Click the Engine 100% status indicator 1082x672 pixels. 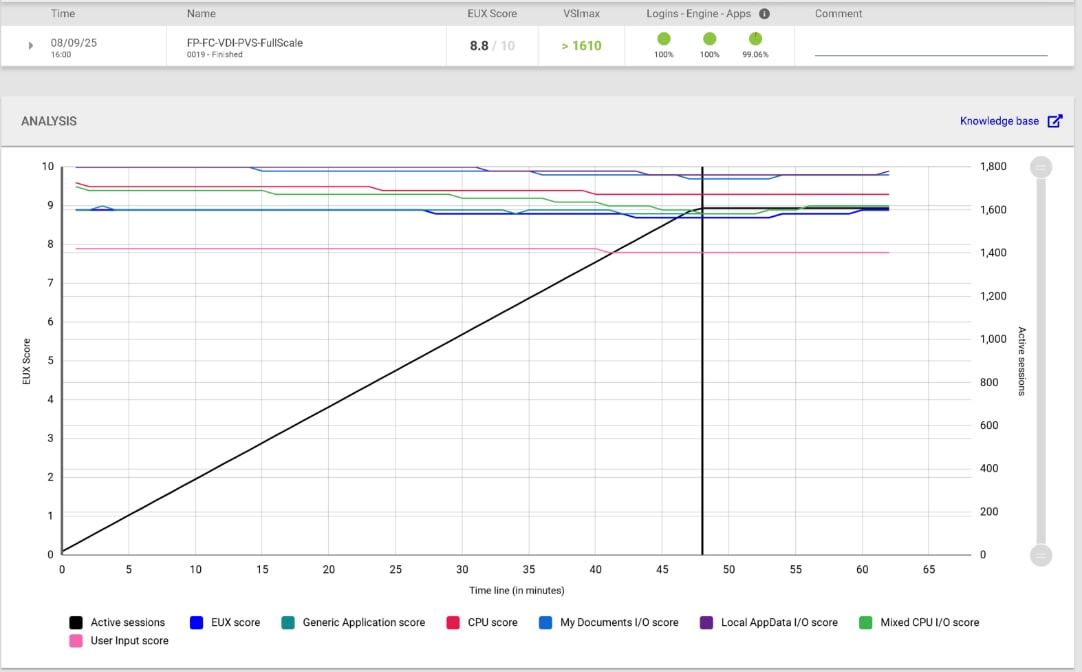point(709,39)
